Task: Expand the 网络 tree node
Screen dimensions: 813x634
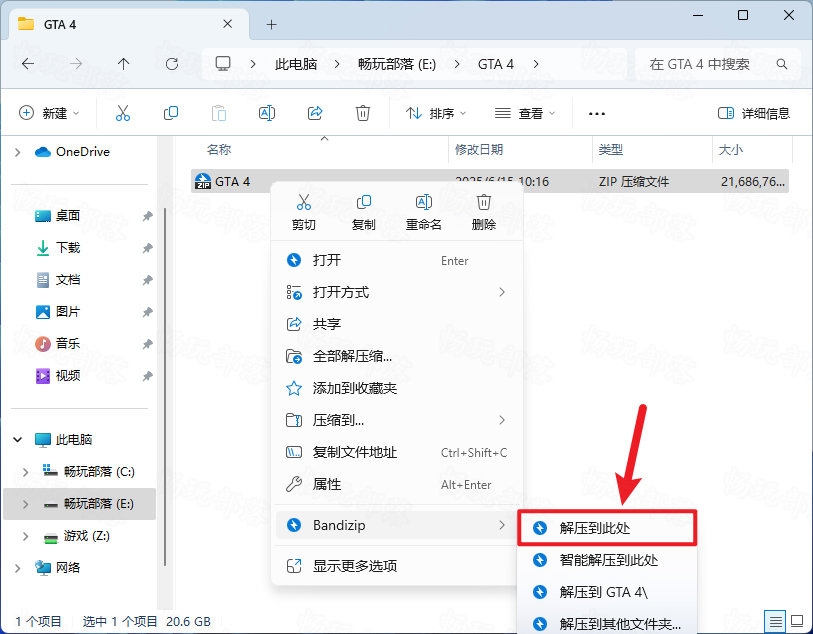Action: [x=18, y=568]
